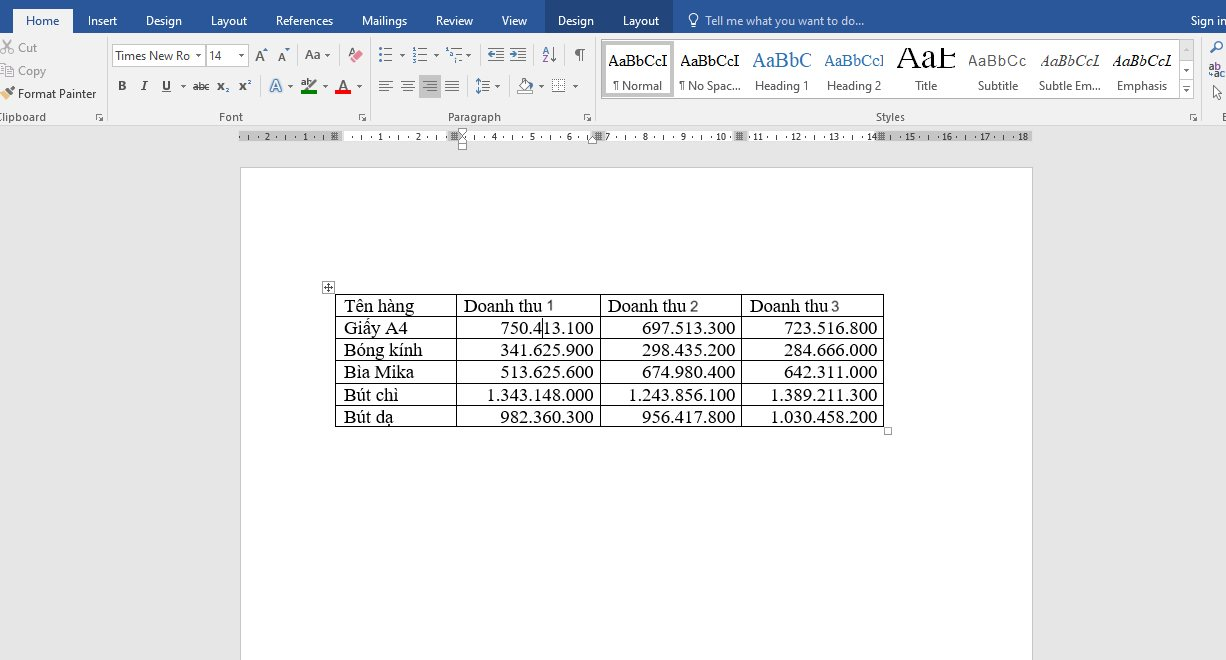
Task: Click Increase Indent icon
Action: (518, 55)
